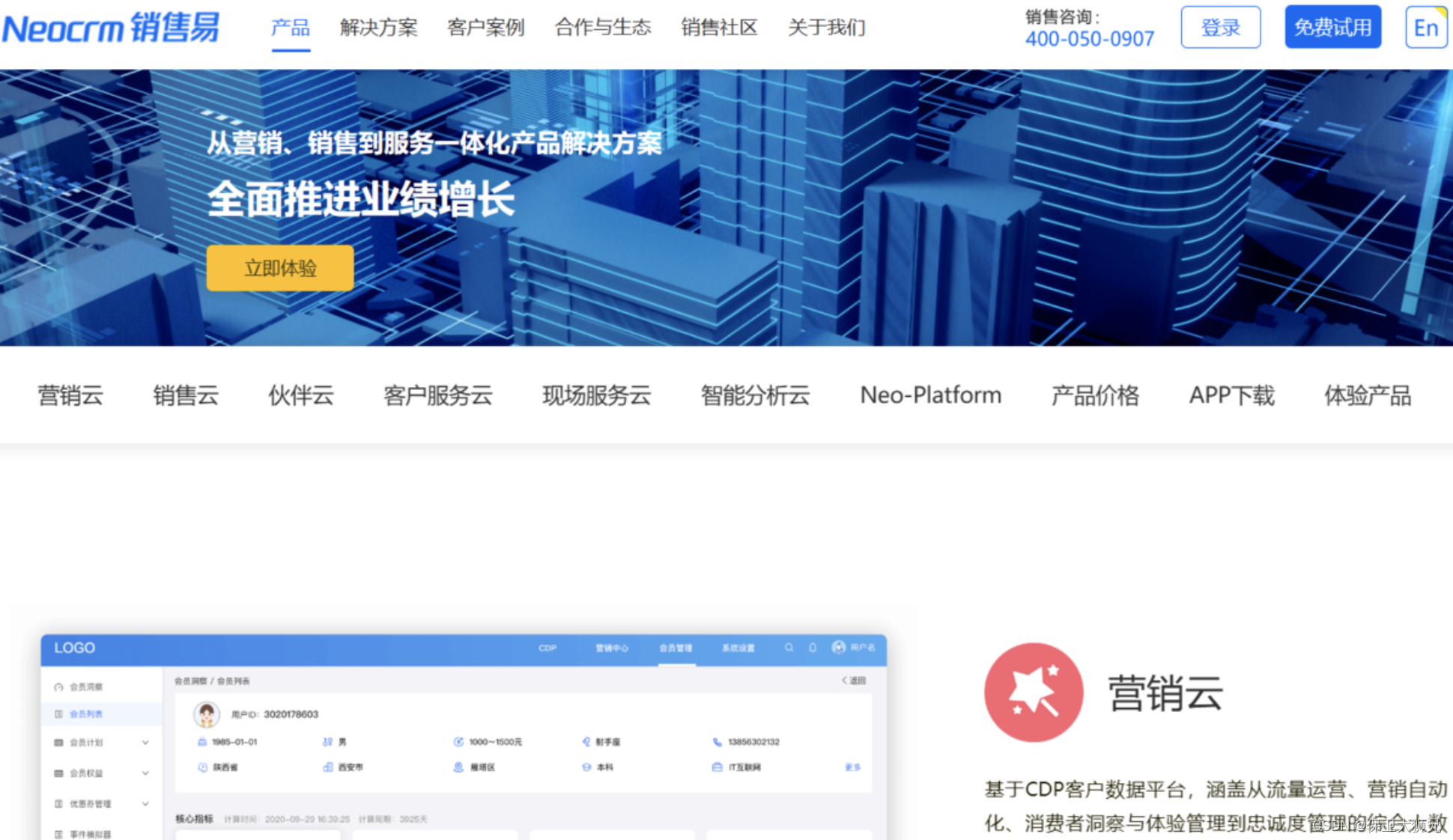Click the 登录 login button

[1220, 28]
